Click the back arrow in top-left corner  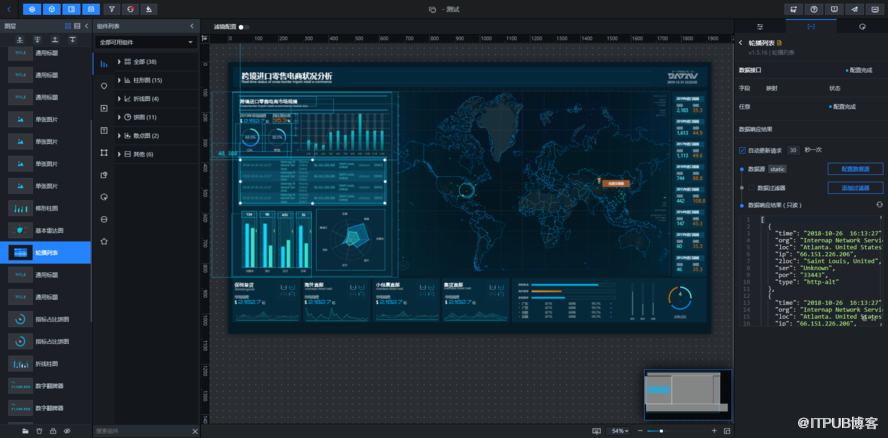point(8,9)
